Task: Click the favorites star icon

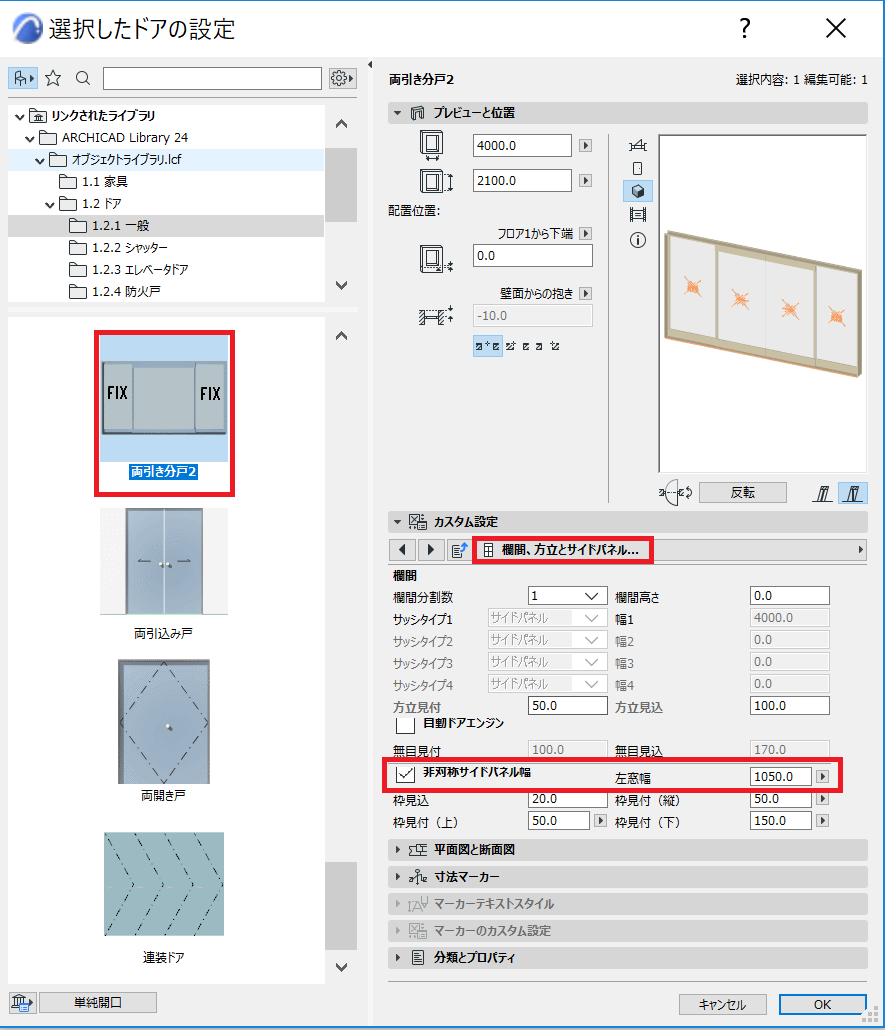Action: [53, 79]
